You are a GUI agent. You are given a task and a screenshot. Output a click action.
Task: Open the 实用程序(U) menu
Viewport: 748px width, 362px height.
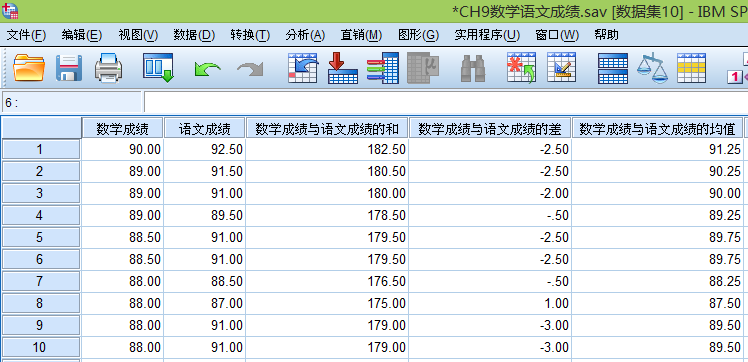coord(487,35)
